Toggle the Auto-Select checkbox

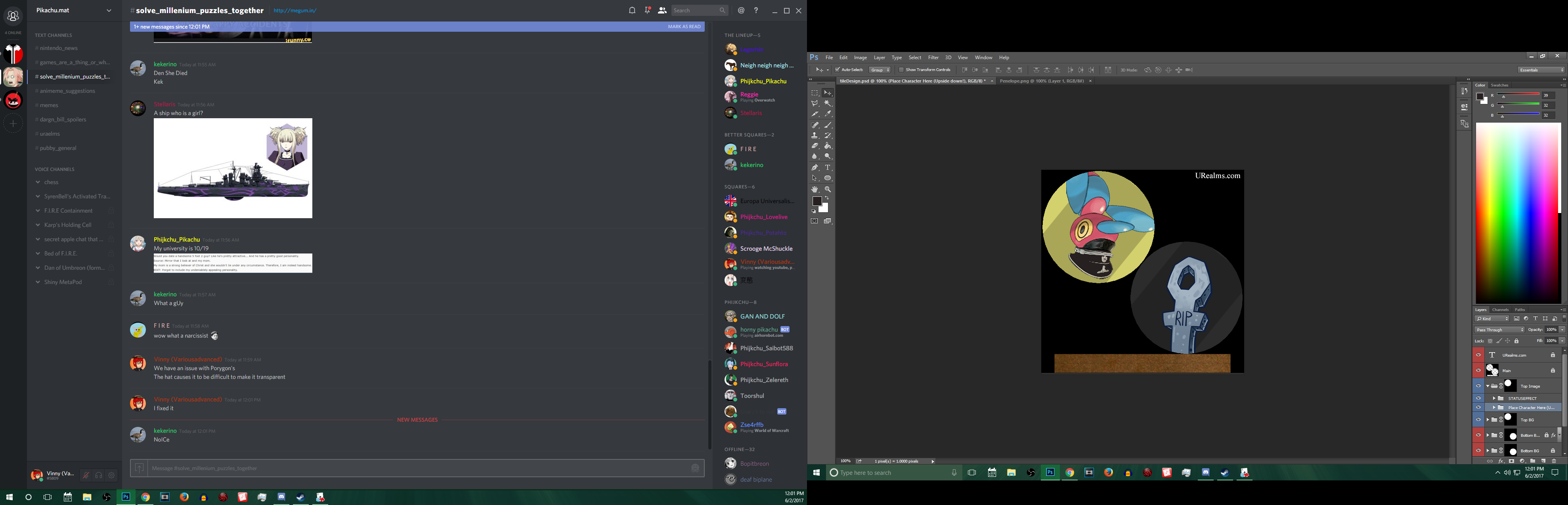pos(838,70)
